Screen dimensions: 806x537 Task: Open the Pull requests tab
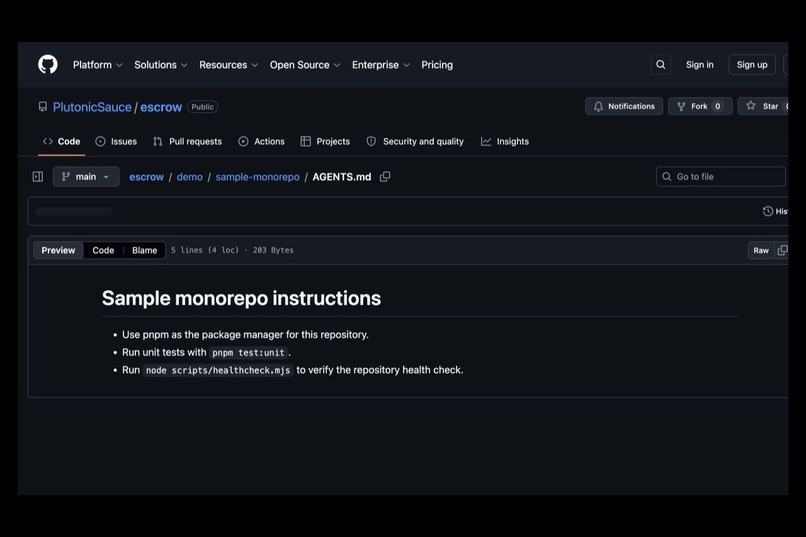click(187, 141)
